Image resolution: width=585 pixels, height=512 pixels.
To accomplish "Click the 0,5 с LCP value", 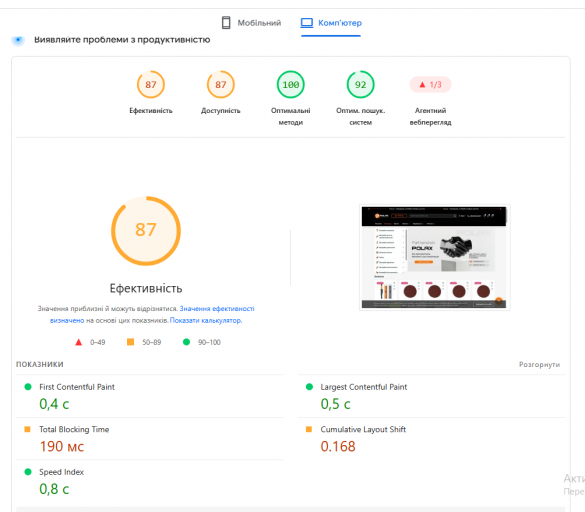I will point(335,404).
